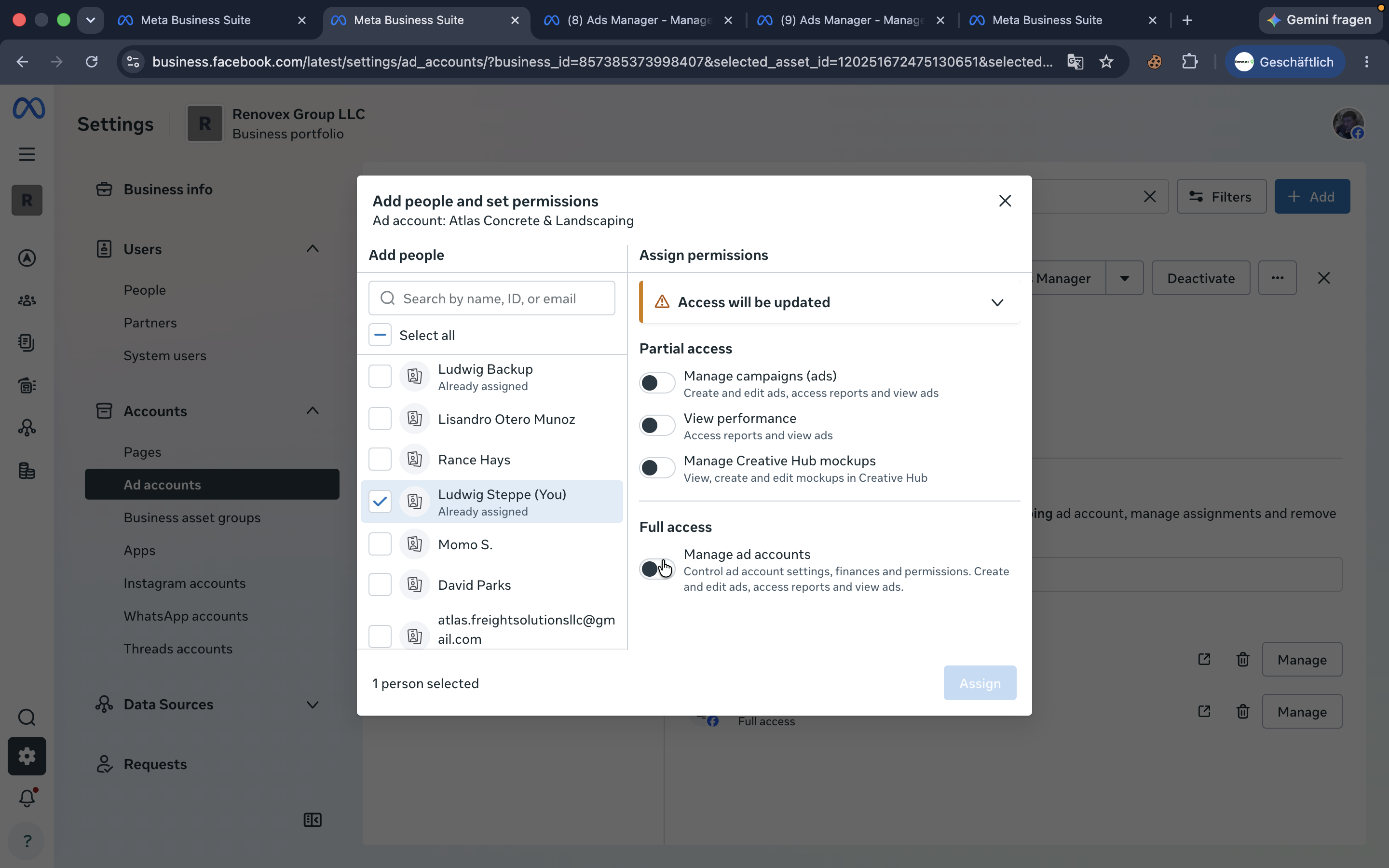Click the three-dots more options button
Viewport: 1389px width, 868px height.
pyautogui.click(x=1277, y=278)
